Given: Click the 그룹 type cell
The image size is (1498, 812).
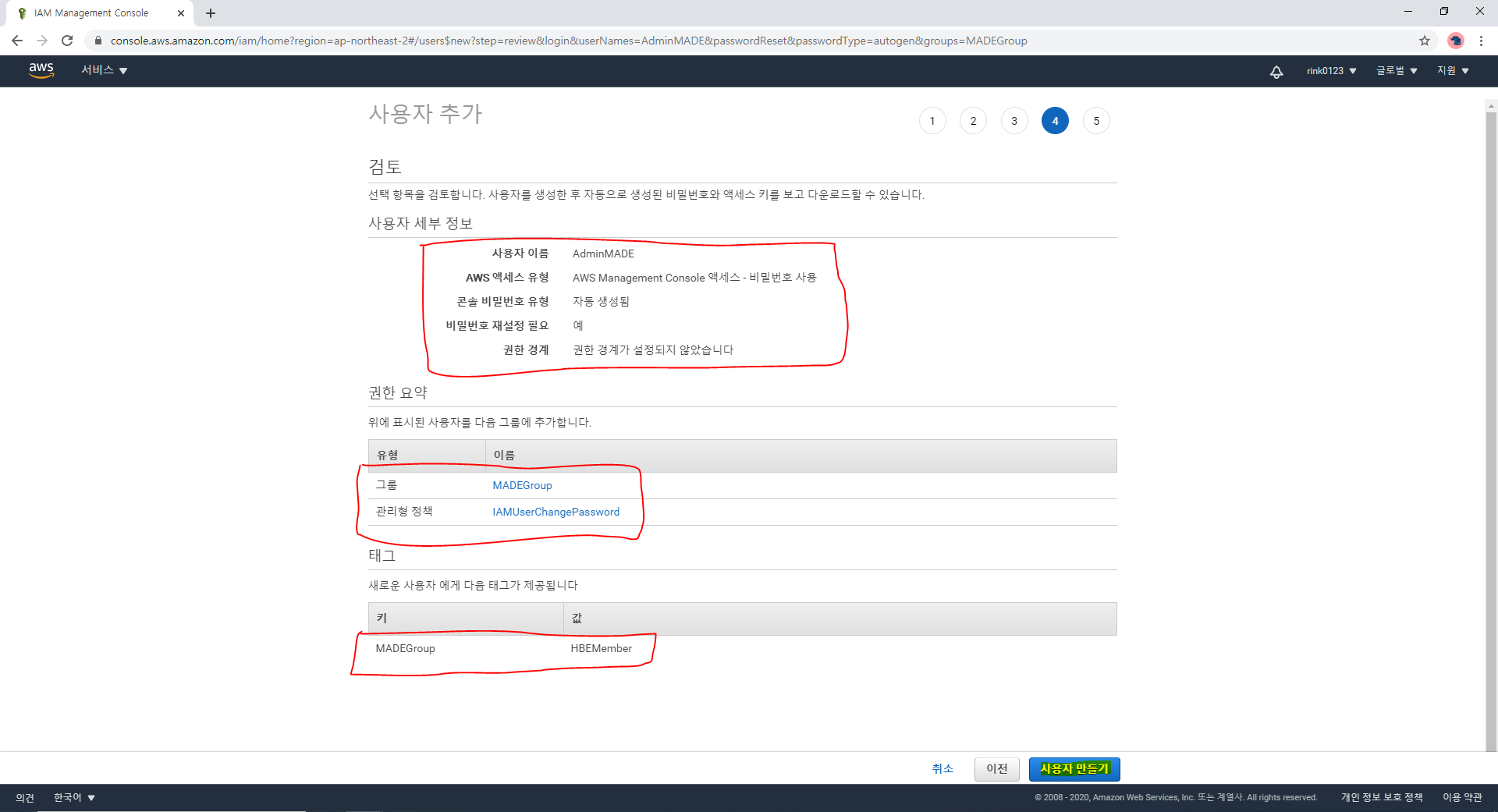Looking at the screenshot, I should (386, 485).
